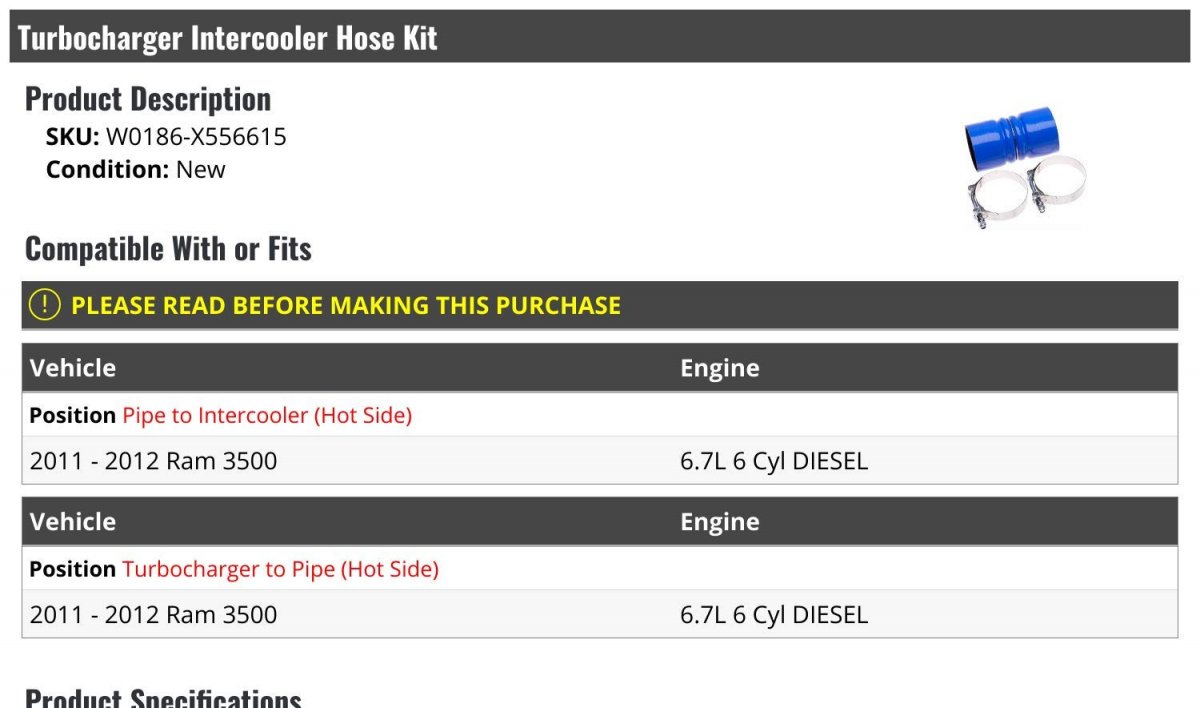Click the second 6.7L 6 Cyl DIESEL engine cell
This screenshot has height=708, width=1200.
[x=774, y=614]
